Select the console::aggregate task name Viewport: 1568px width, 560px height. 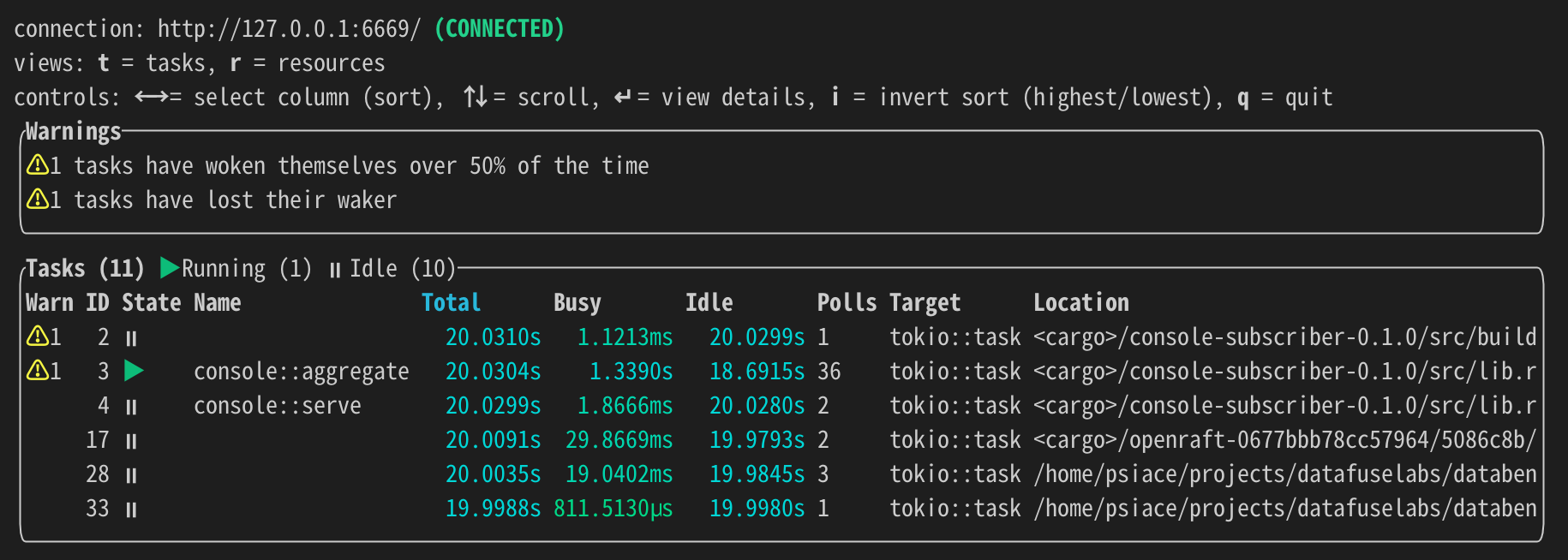[301, 371]
